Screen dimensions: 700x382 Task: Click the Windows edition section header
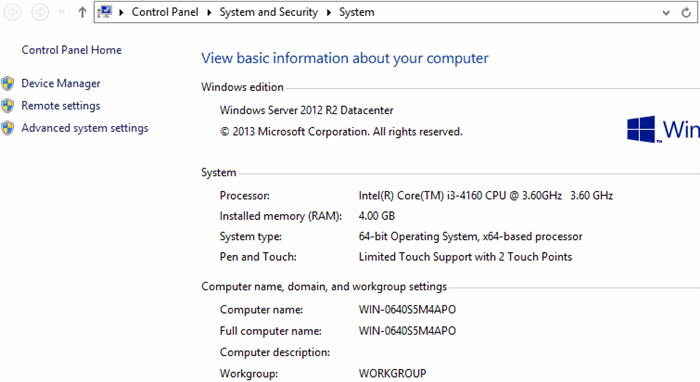[242, 87]
